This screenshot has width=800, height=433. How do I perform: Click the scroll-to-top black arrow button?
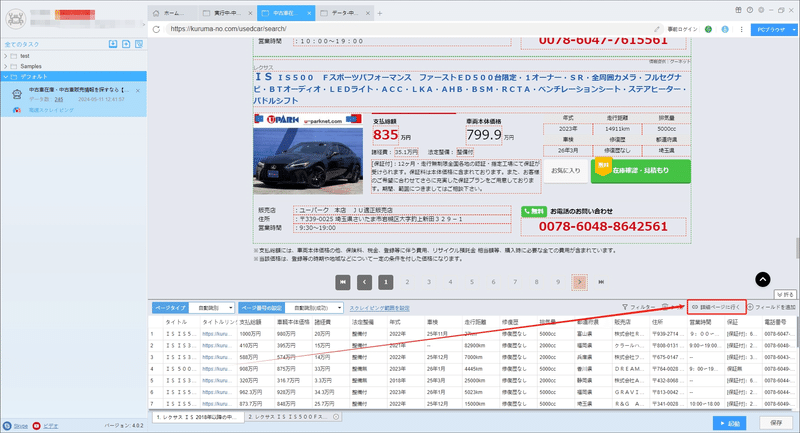pyautogui.click(x=763, y=279)
